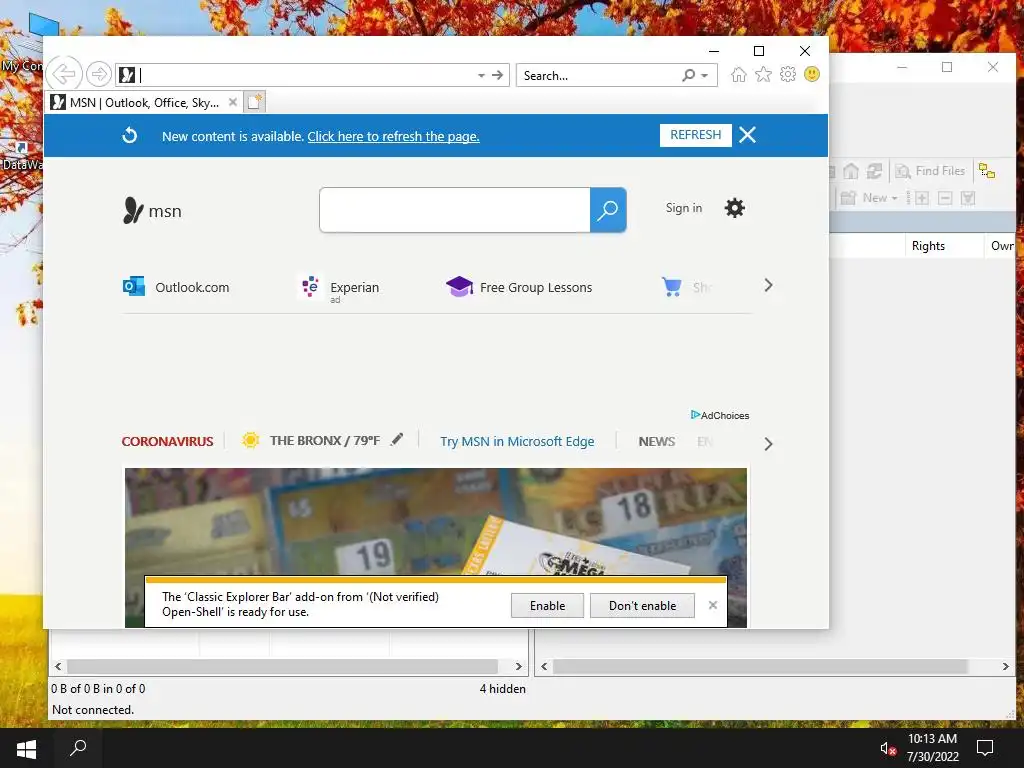1024x768 pixels.
Task: Expand the search provider dropdown arrow
Action: (x=705, y=76)
